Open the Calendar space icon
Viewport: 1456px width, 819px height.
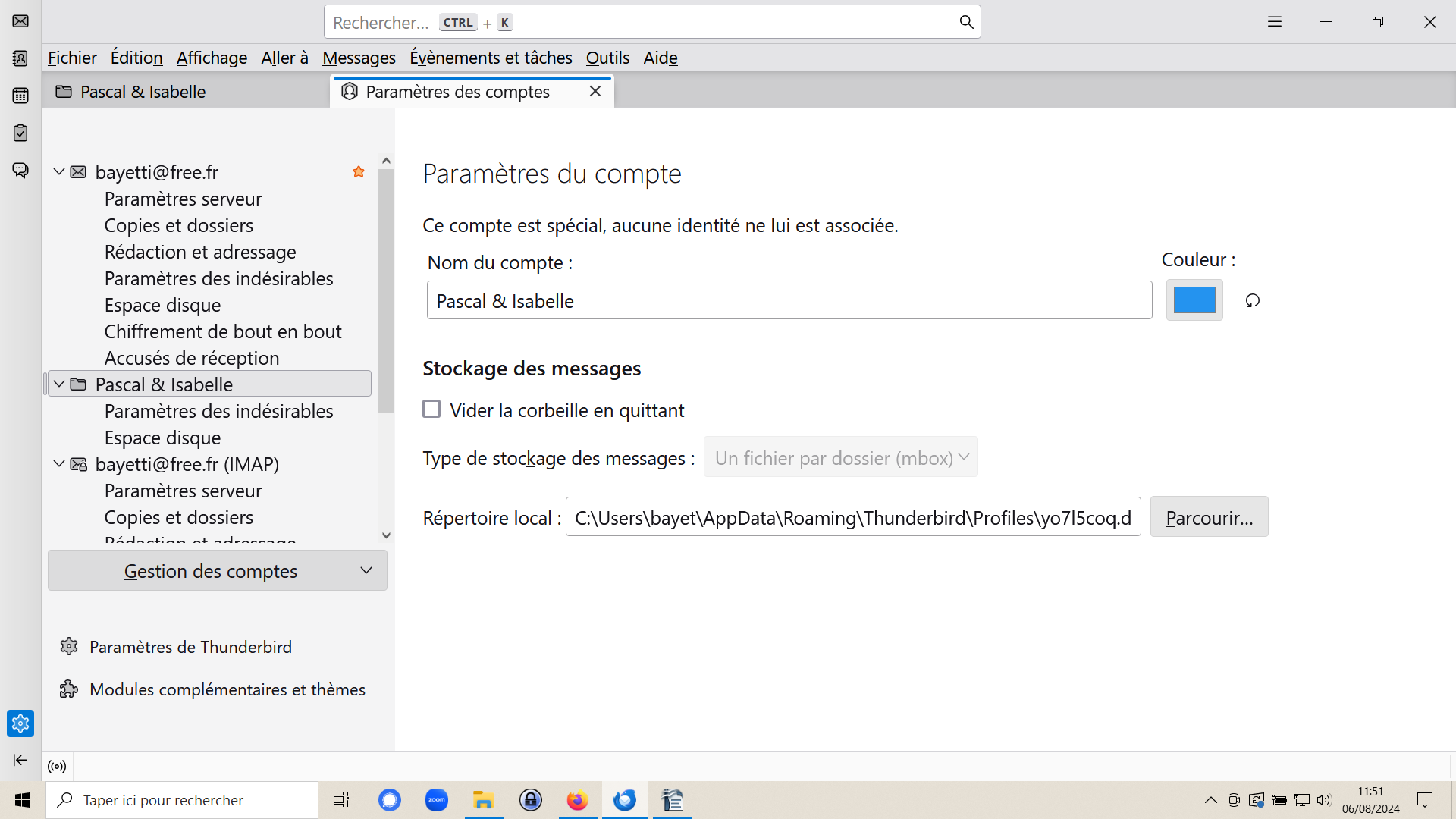(x=20, y=96)
